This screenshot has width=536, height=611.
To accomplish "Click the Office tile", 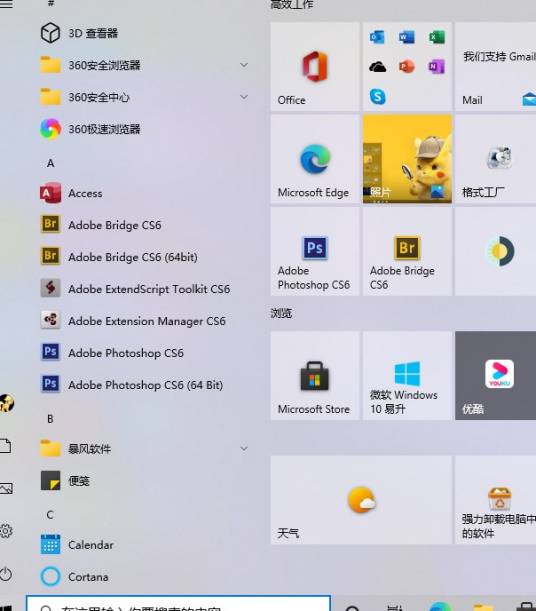I will point(315,66).
